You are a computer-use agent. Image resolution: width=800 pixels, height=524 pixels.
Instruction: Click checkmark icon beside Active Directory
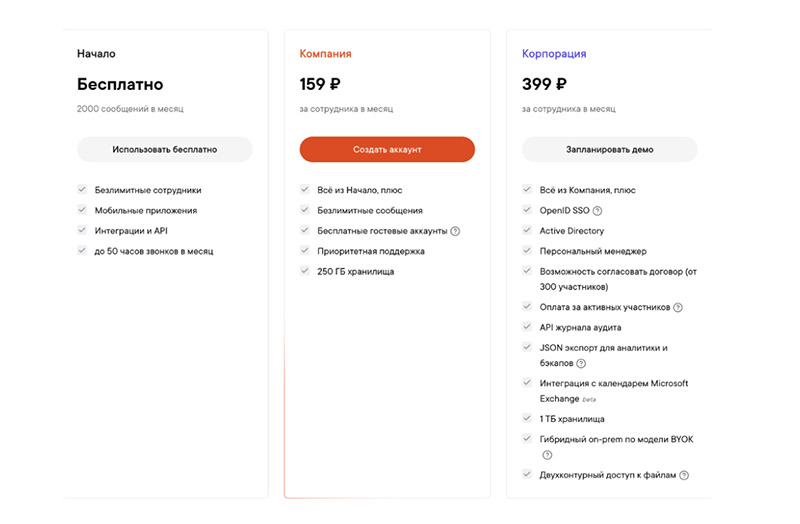coord(527,231)
